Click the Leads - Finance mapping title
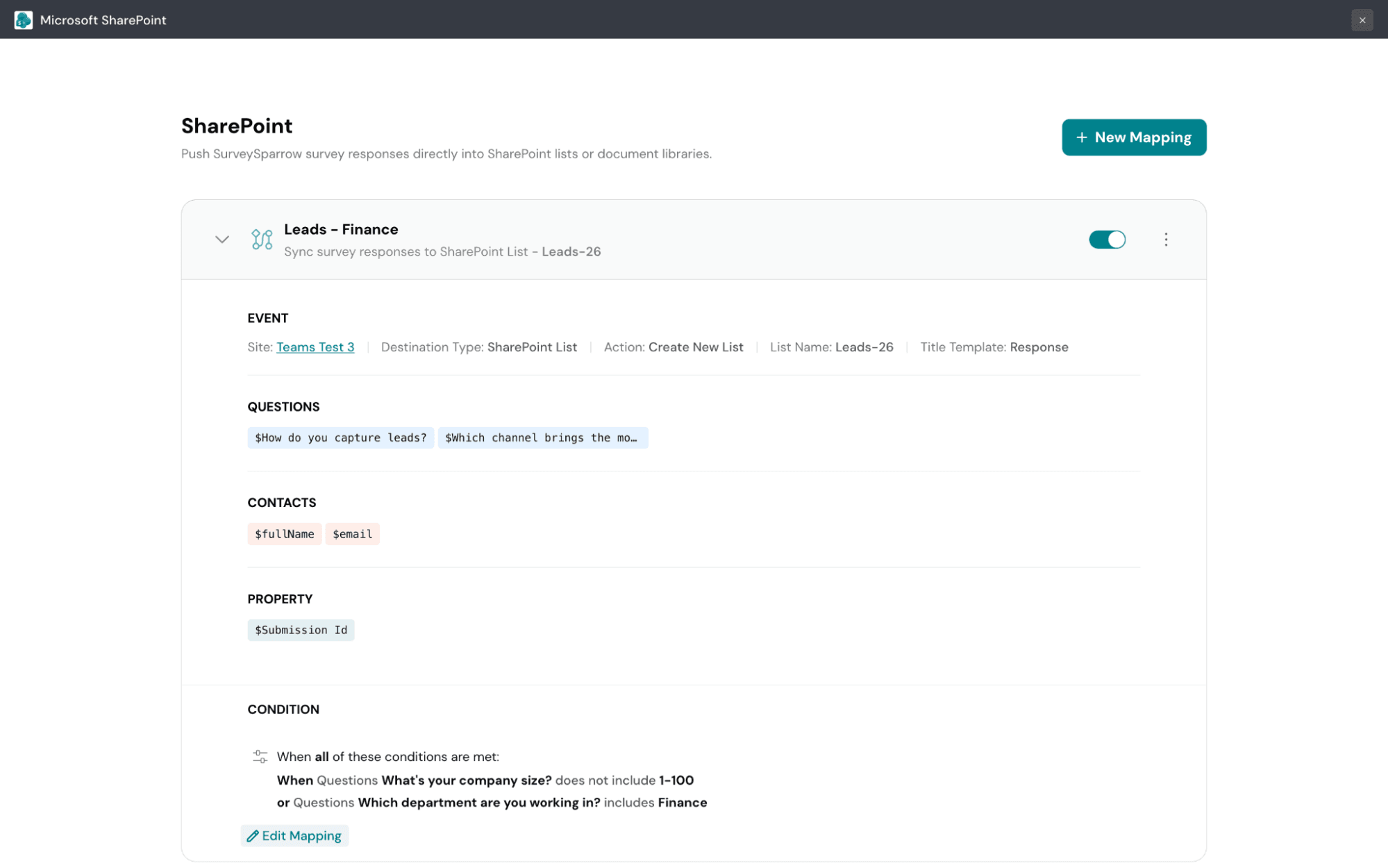 click(341, 229)
